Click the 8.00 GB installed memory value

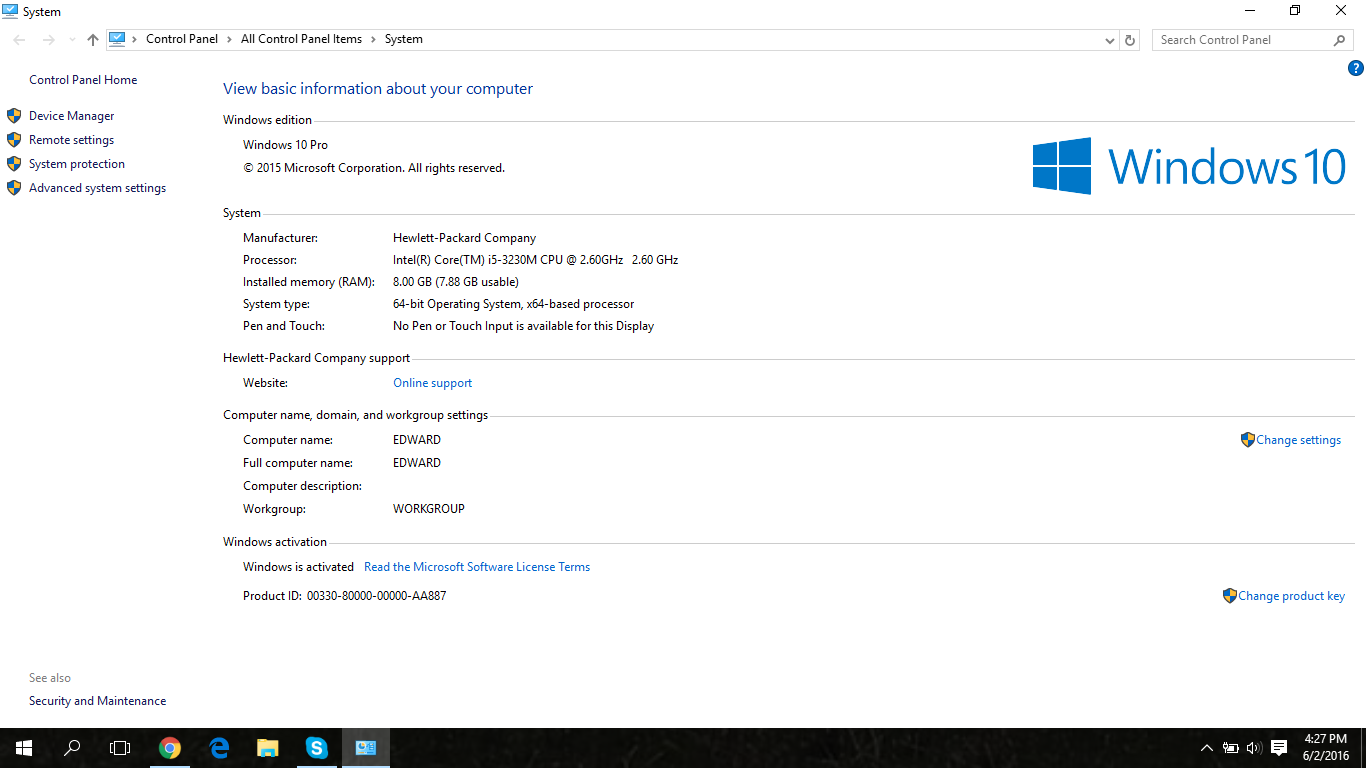pyautogui.click(x=456, y=282)
